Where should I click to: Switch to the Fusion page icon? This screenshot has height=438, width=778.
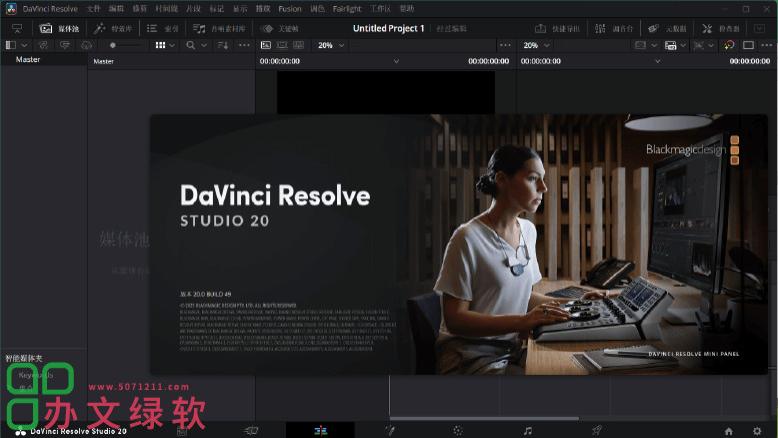click(x=390, y=430)
